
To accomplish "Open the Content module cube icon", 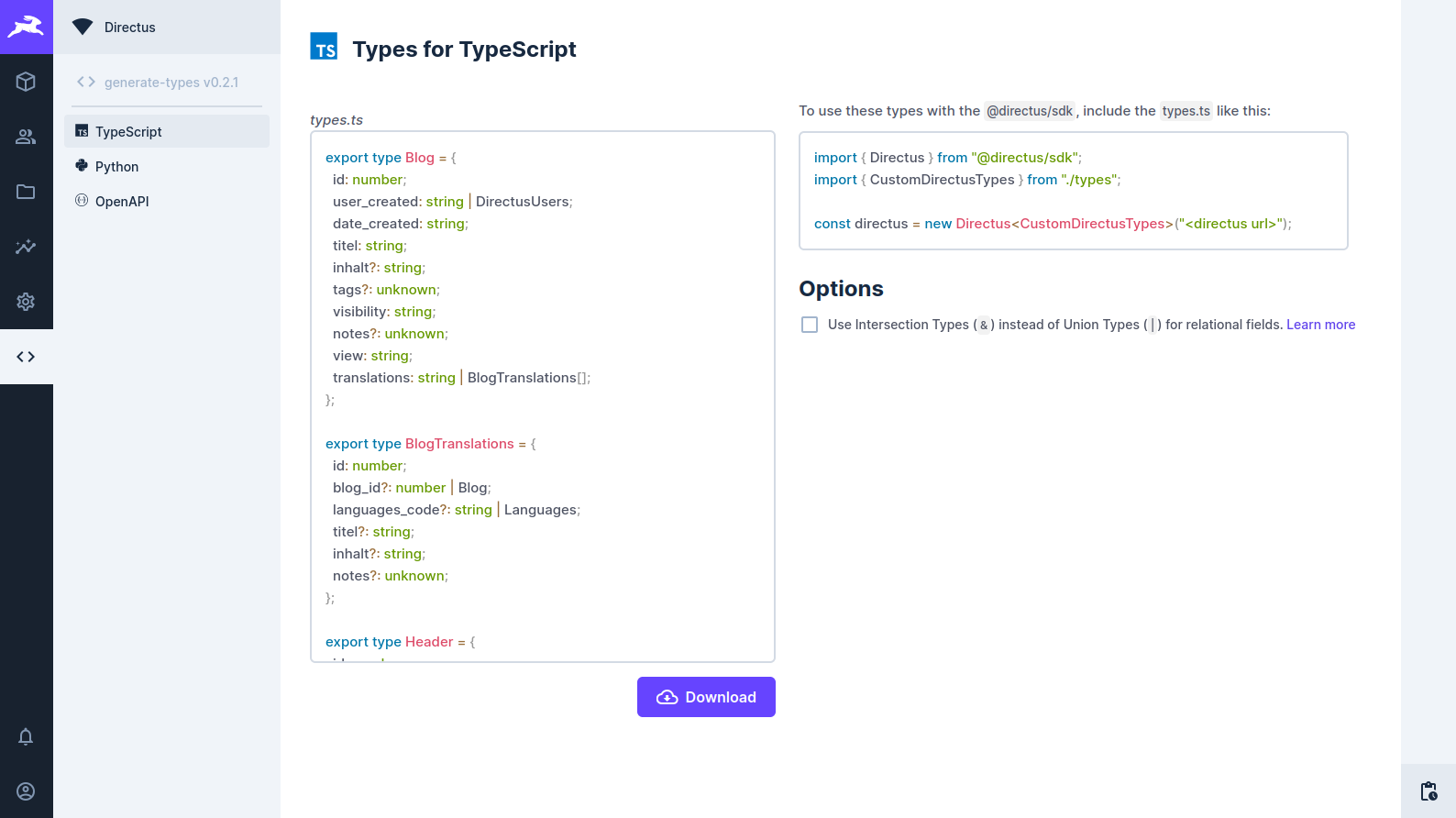I will [x=26, y=82].
